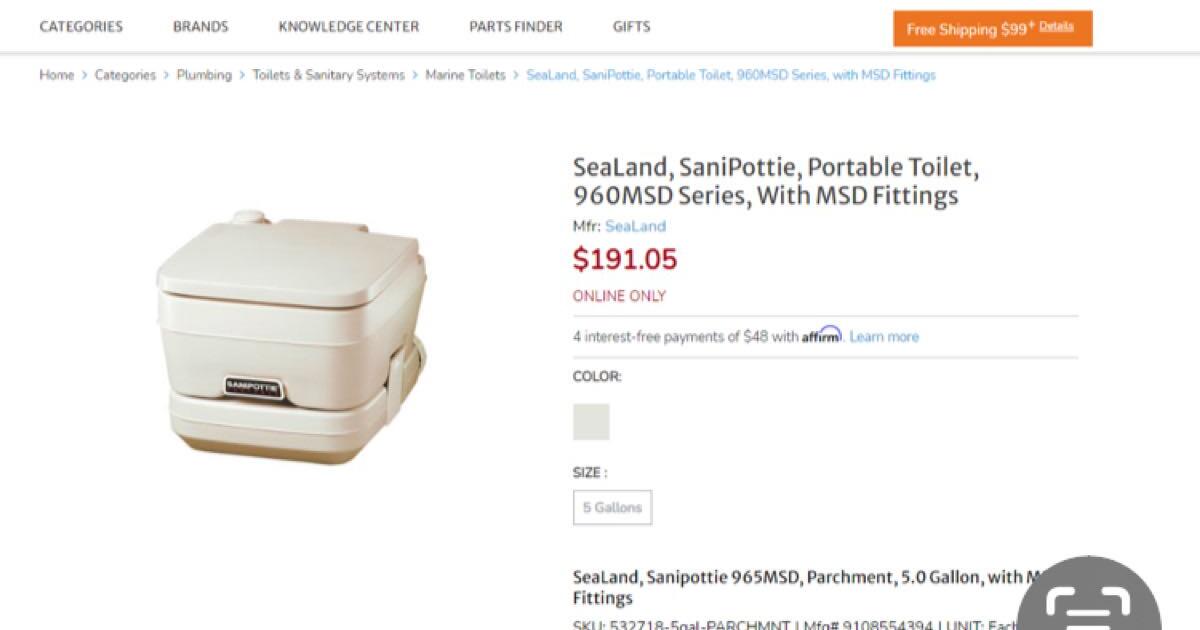The height and width of the screenshot is (630, 1200).
Task: Open the PARTS FINDER menu
Action: [x=513, y=27]
